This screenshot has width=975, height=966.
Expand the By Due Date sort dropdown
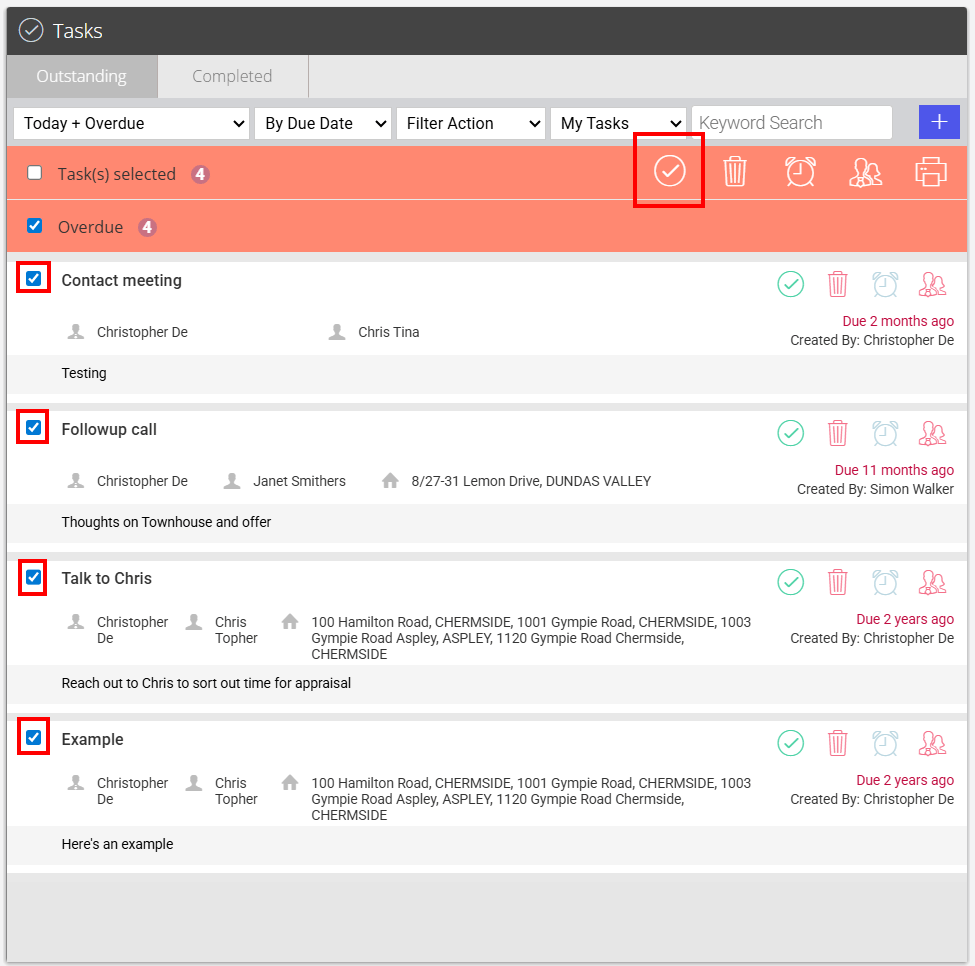click(x=323, y=123)
